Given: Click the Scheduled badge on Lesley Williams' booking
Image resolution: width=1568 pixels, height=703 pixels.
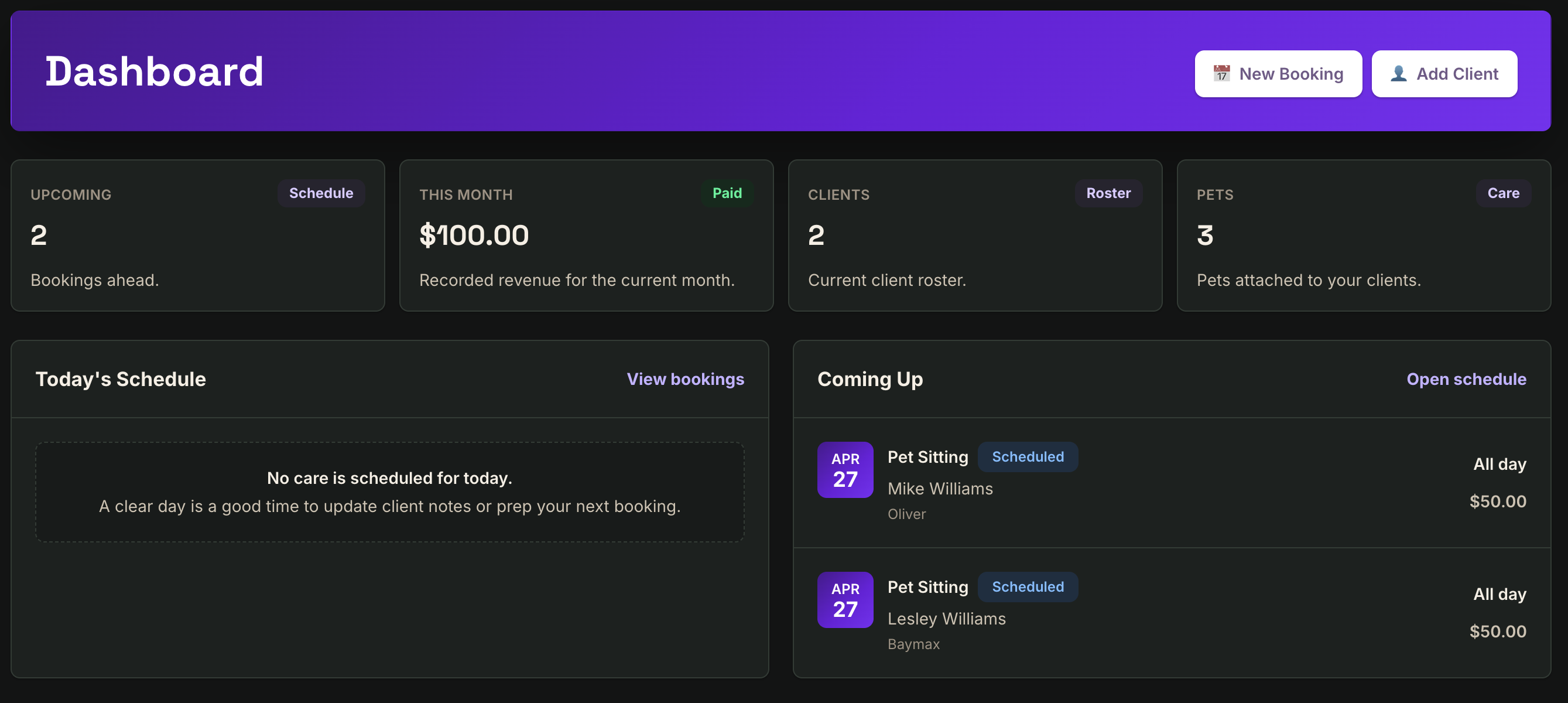Looking at the screenshot, I should [1028, 586].
